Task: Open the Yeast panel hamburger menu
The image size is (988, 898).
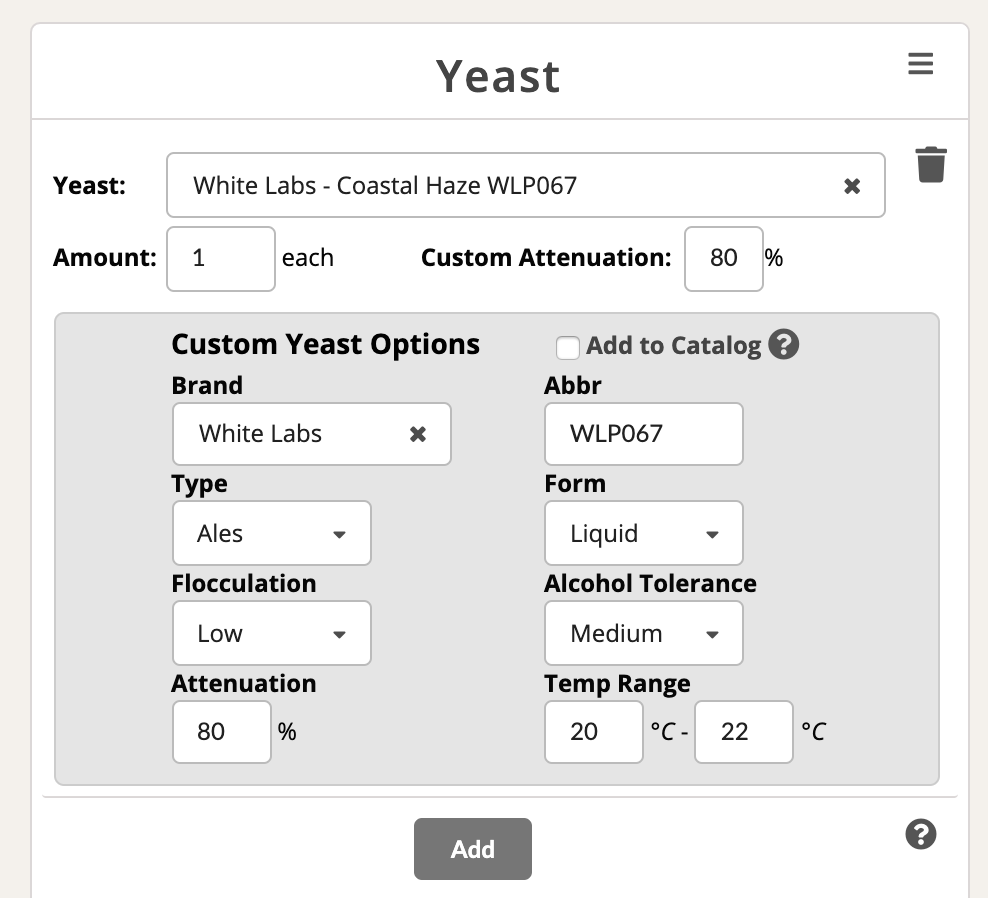Action: point(920,64)
